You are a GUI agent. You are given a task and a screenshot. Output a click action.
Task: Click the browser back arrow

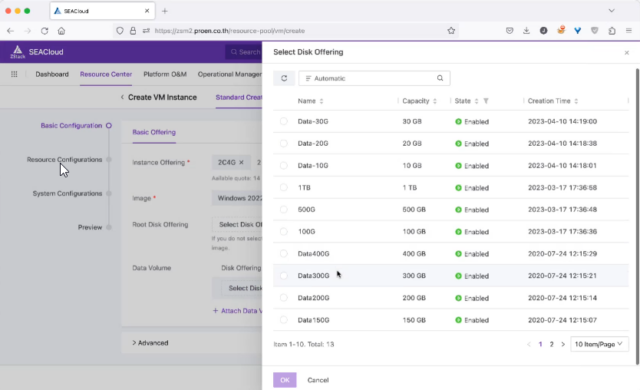11,31
